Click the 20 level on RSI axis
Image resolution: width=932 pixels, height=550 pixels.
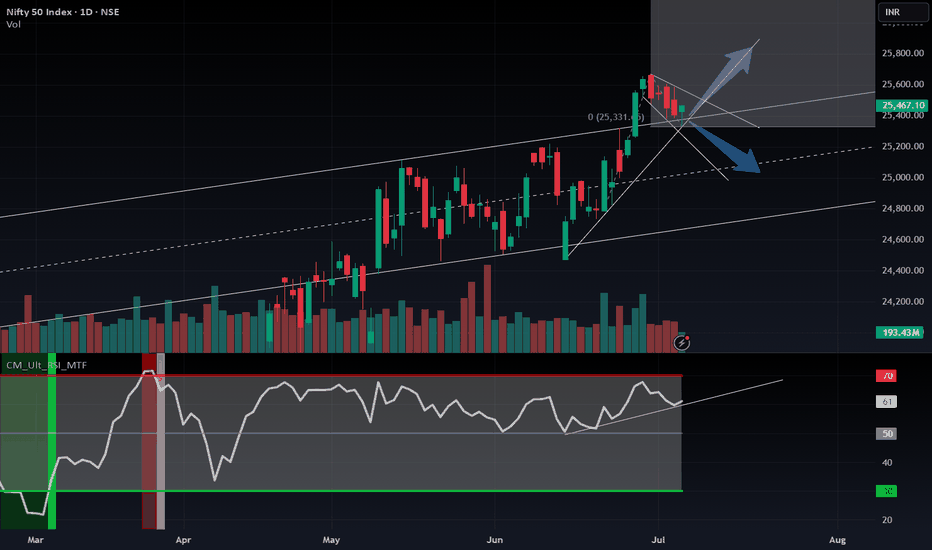887,520
